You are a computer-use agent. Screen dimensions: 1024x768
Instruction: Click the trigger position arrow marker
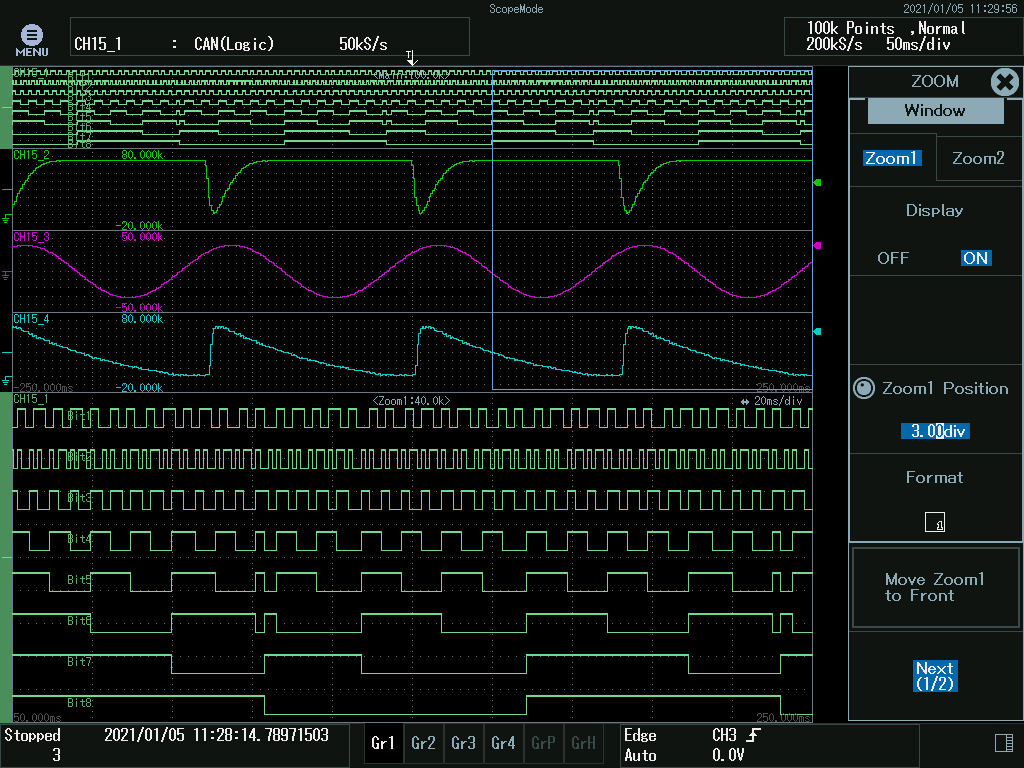coord(411,58)
